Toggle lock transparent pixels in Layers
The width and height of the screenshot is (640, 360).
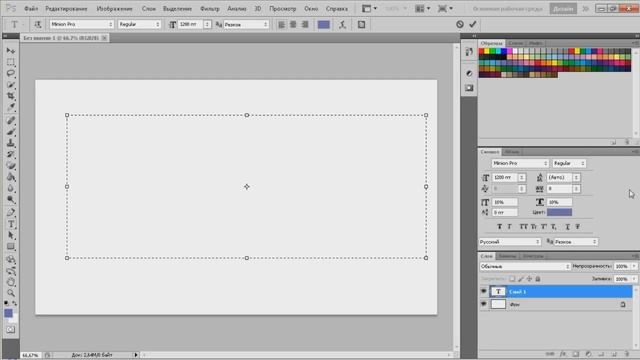click(512, 279)
